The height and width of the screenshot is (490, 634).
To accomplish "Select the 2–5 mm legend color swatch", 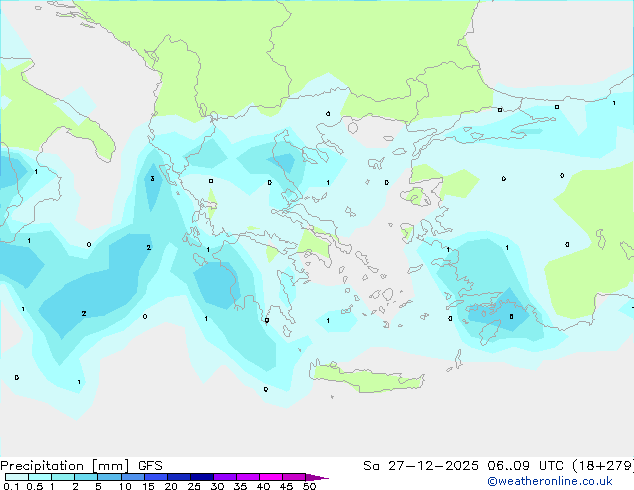I will point(86,477).
